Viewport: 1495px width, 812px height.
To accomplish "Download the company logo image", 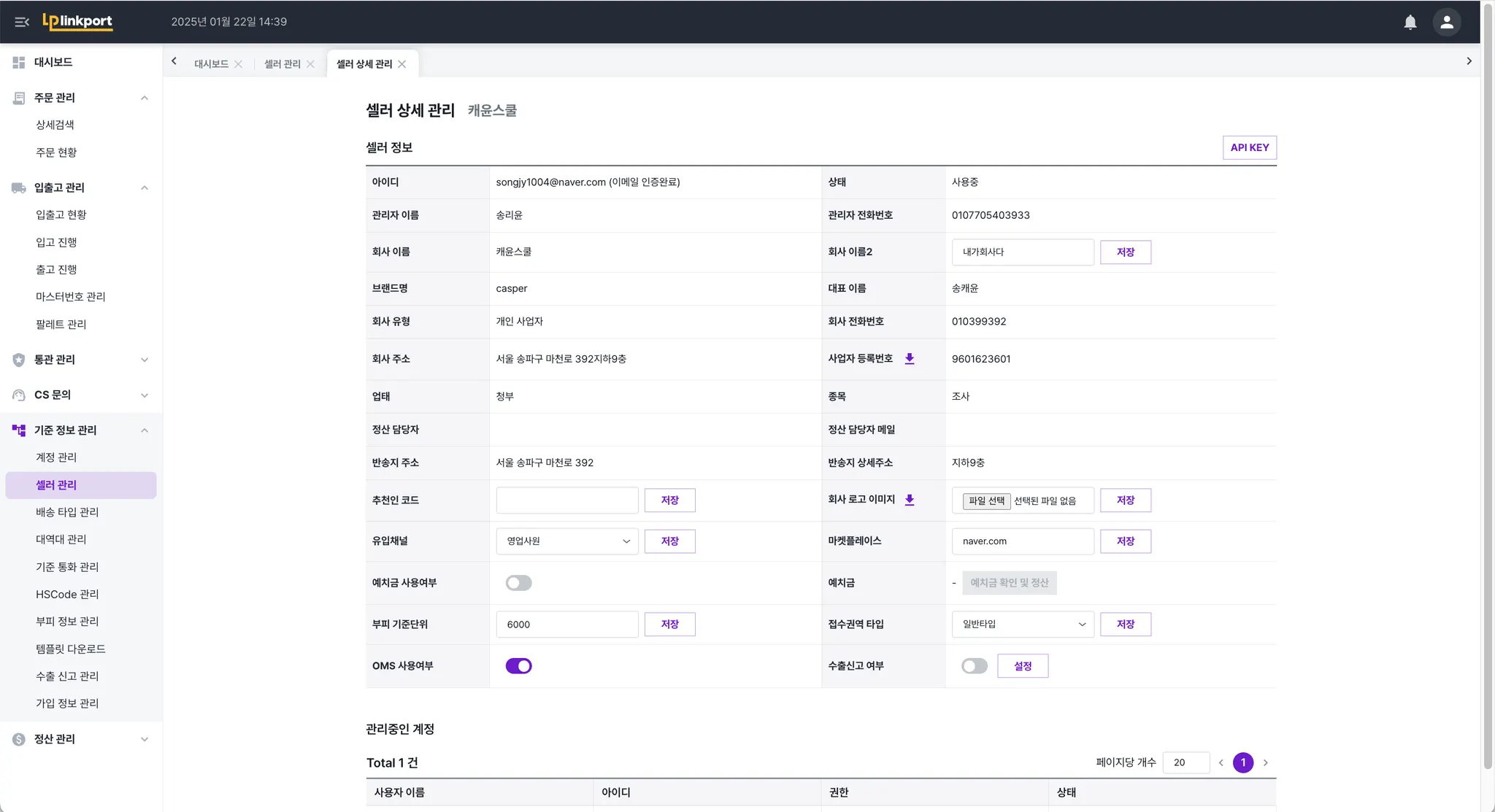I will pos(910,500).
